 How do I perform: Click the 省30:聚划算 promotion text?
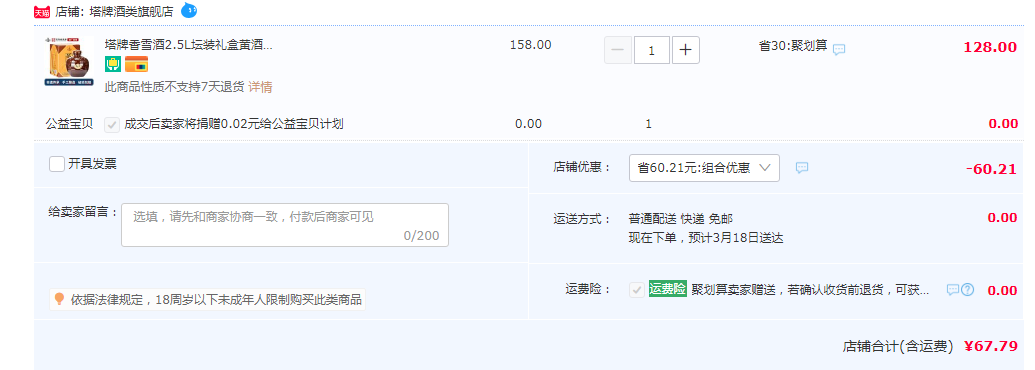pos(793,46)
